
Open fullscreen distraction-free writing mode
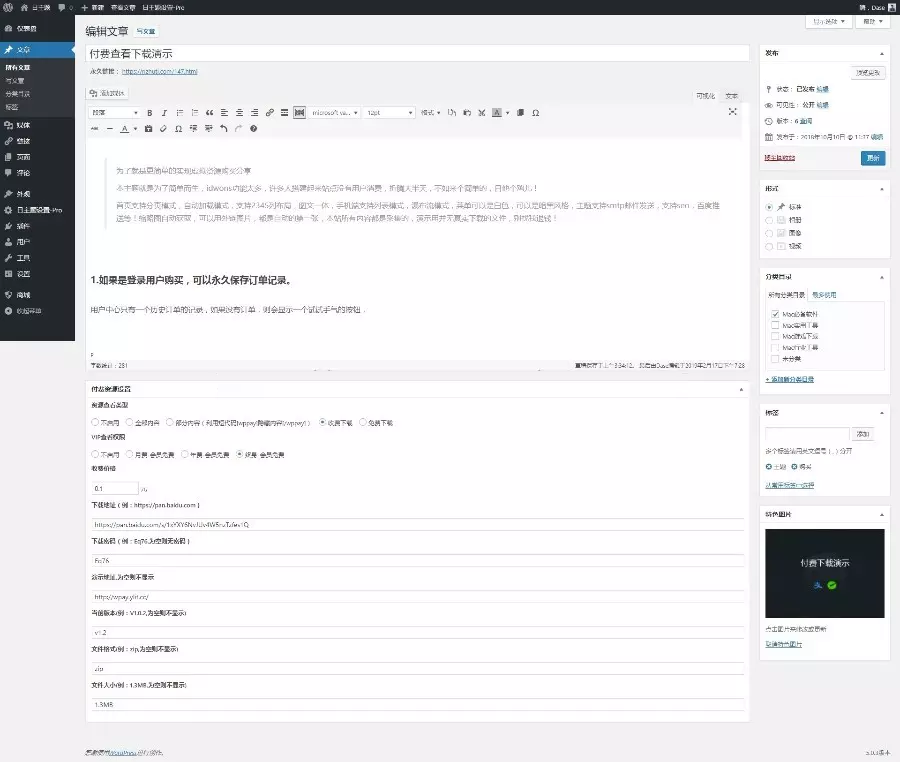(x=733, y=112)
